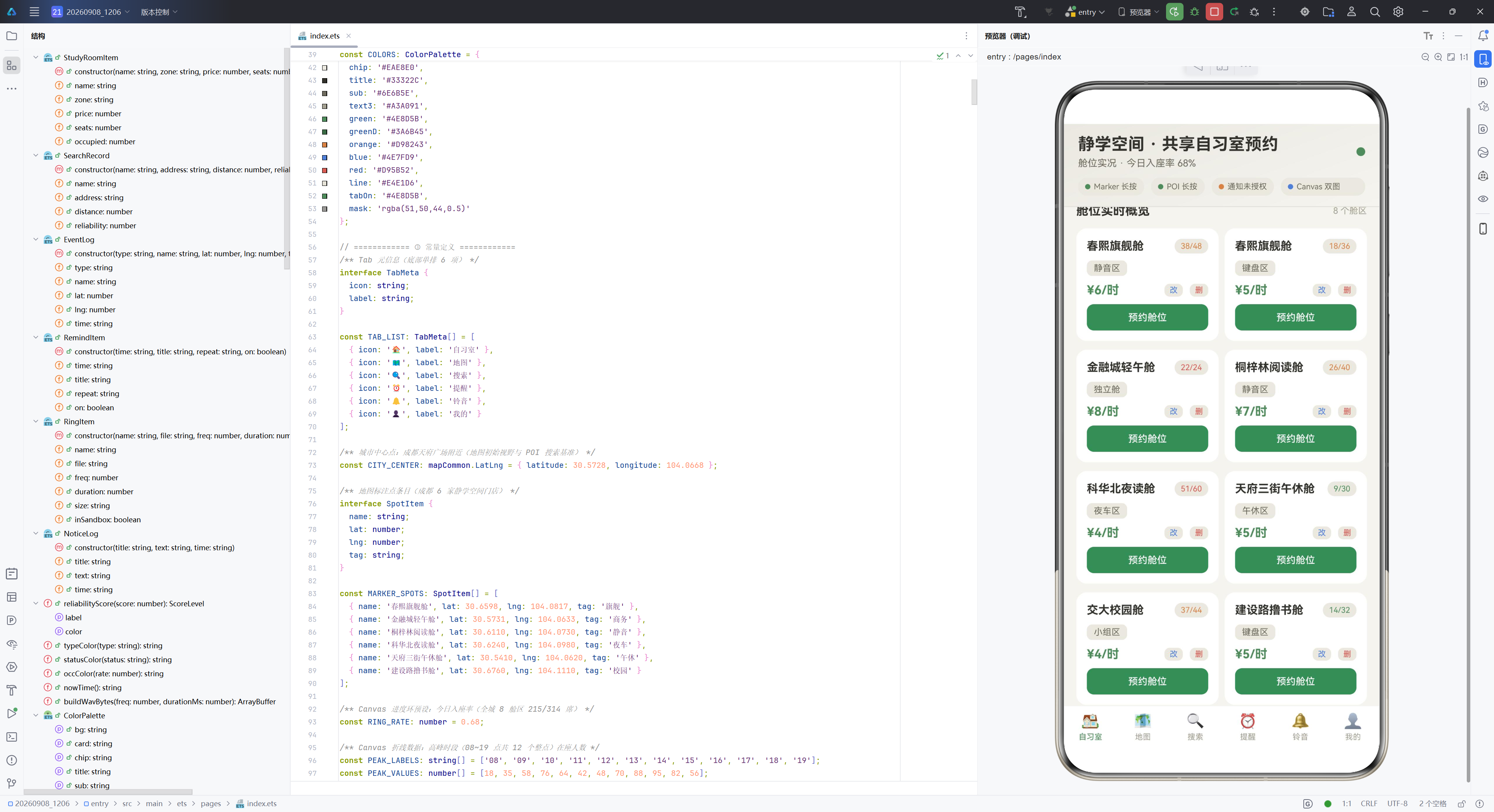The image size is (1494, 812).
Task: Click the red color swatch on line 50
Action: click(x=325, y=170)
